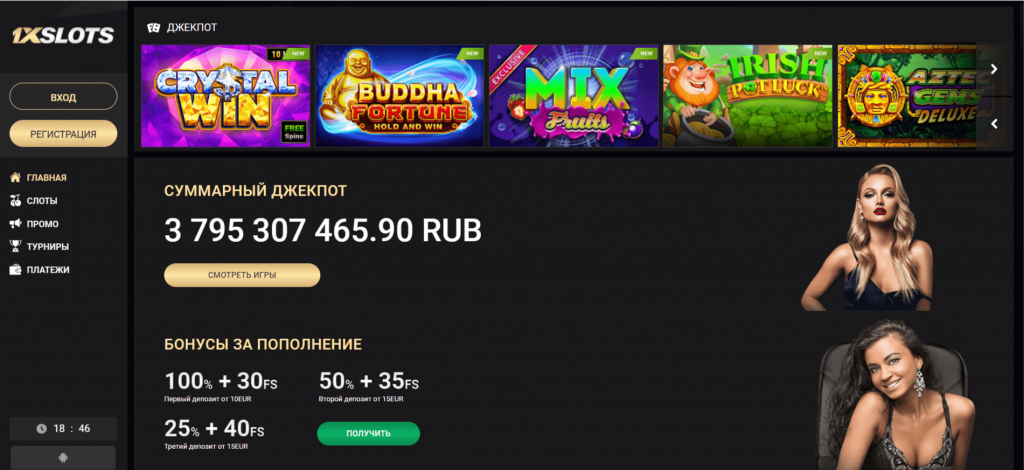Click the Смотреть игры button
The height and width of the screenshot is (470, 1024).
pos(242,275)
